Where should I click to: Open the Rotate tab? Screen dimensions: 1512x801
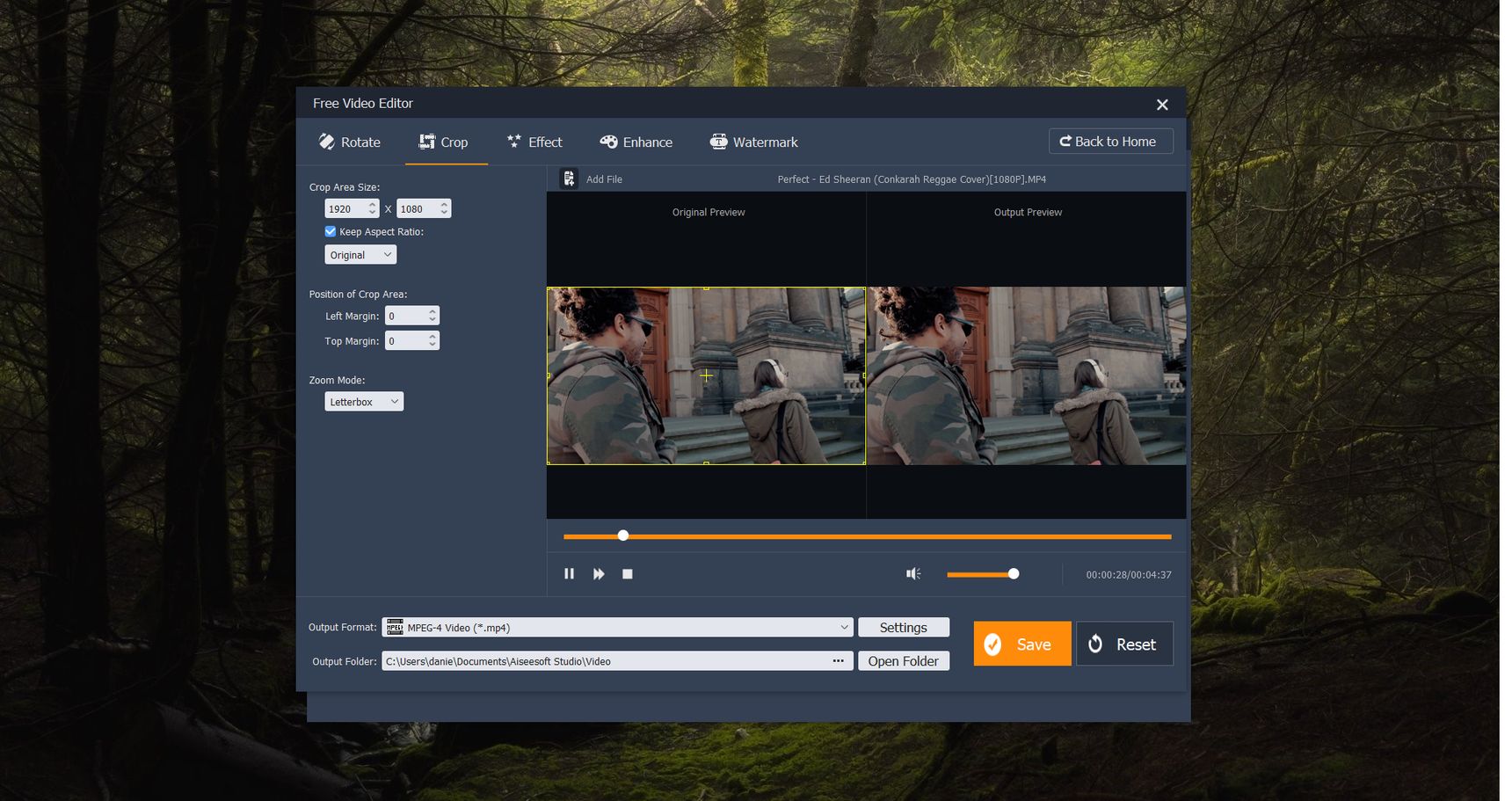pyautogui.click(x=350, y=142)
